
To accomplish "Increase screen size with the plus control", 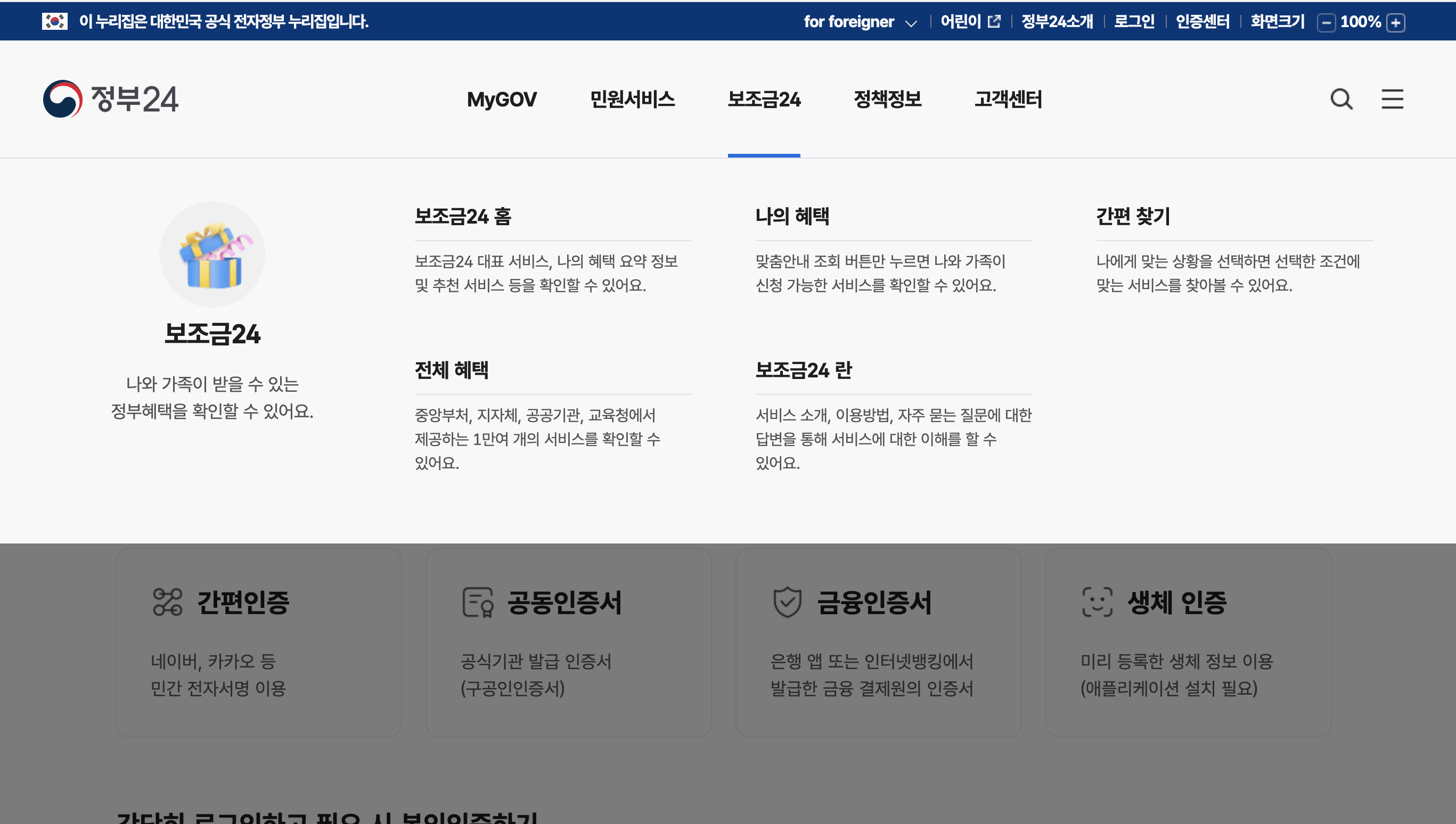I will tap(1395, 23).
